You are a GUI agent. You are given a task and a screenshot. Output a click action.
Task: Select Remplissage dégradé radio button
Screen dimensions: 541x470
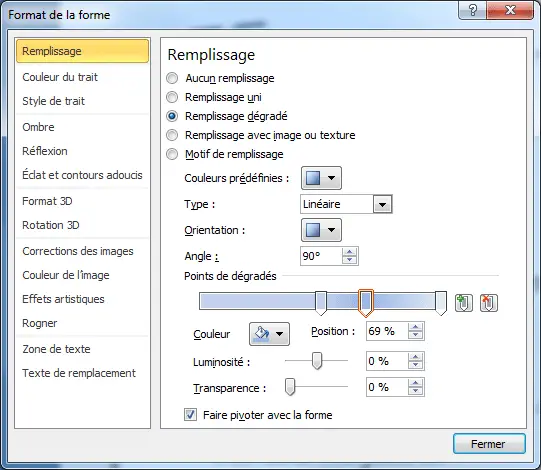(172, 116)
